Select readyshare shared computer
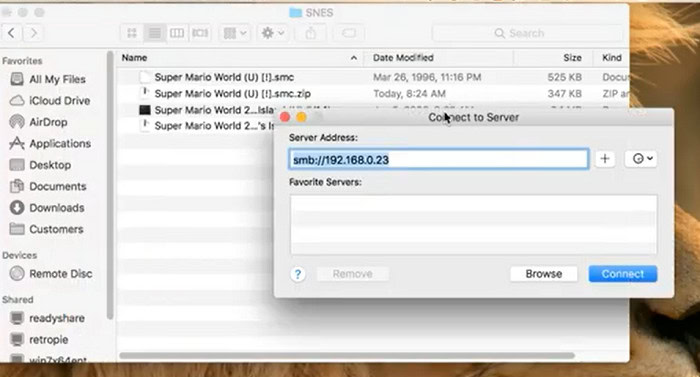Screen dimensions: 700x377 pos(57,318)
